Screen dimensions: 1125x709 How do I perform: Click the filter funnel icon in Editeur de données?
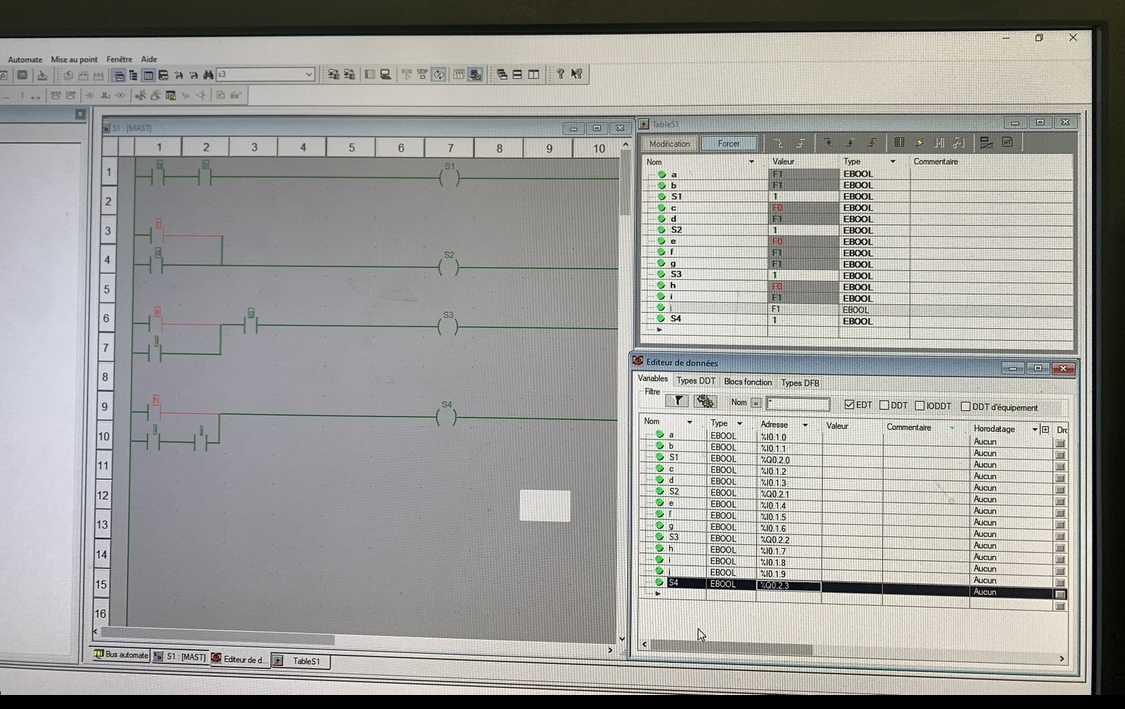[677, 401]
